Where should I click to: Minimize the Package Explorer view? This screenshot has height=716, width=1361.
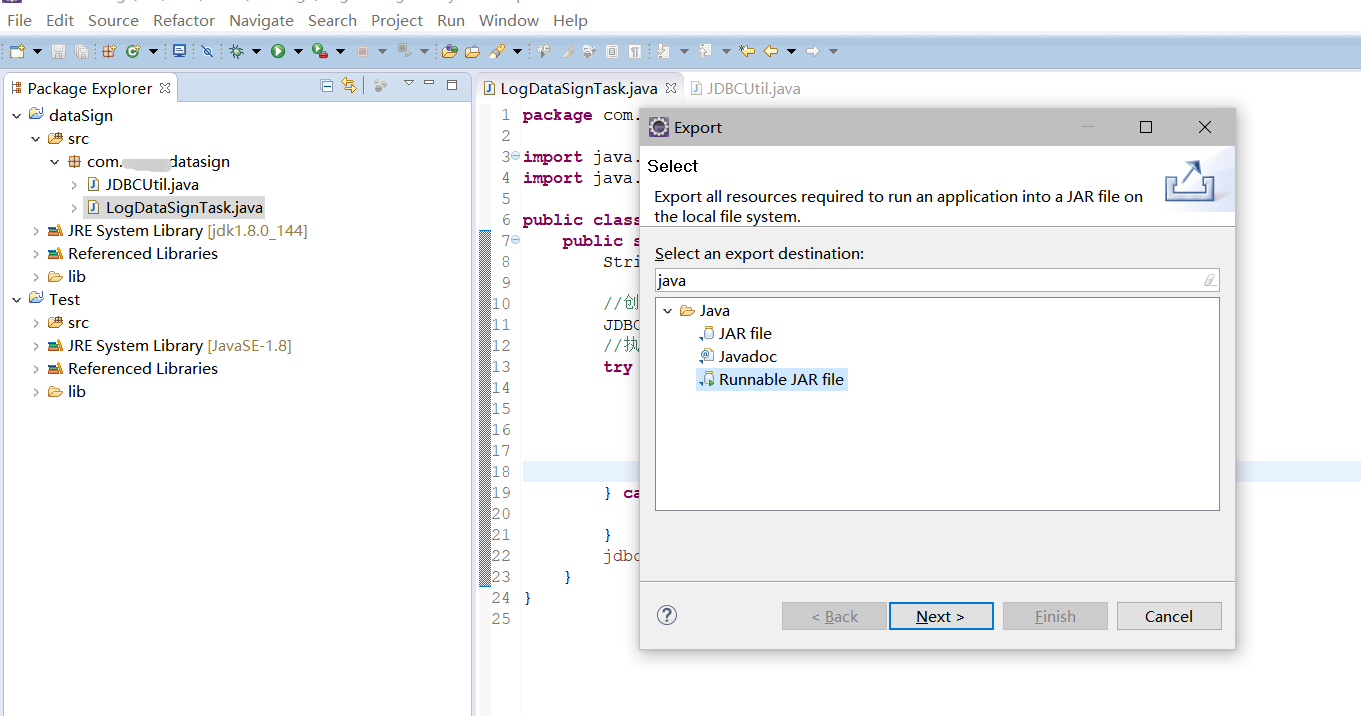(x=429, y=84)
